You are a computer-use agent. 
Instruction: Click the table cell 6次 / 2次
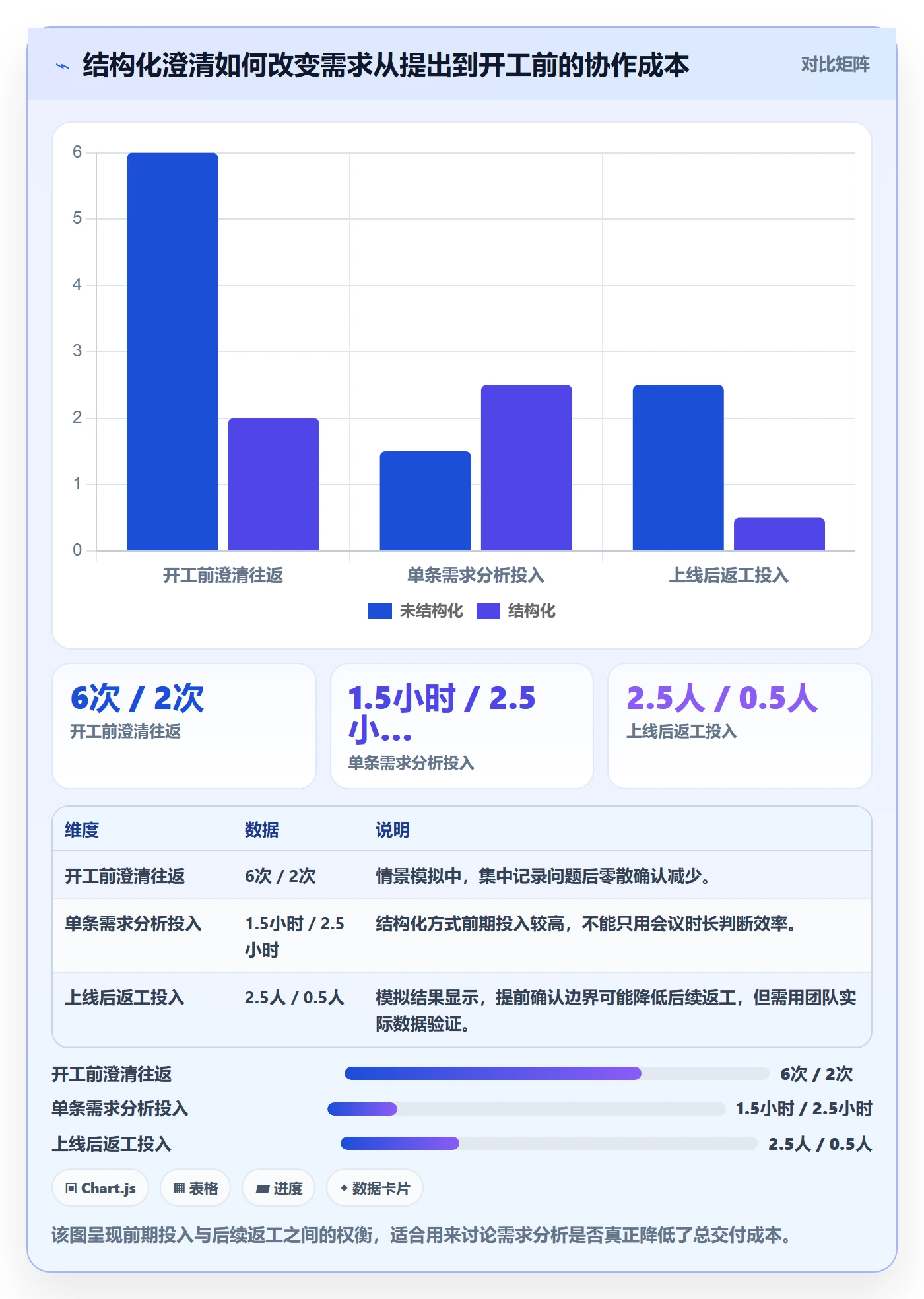280,876
